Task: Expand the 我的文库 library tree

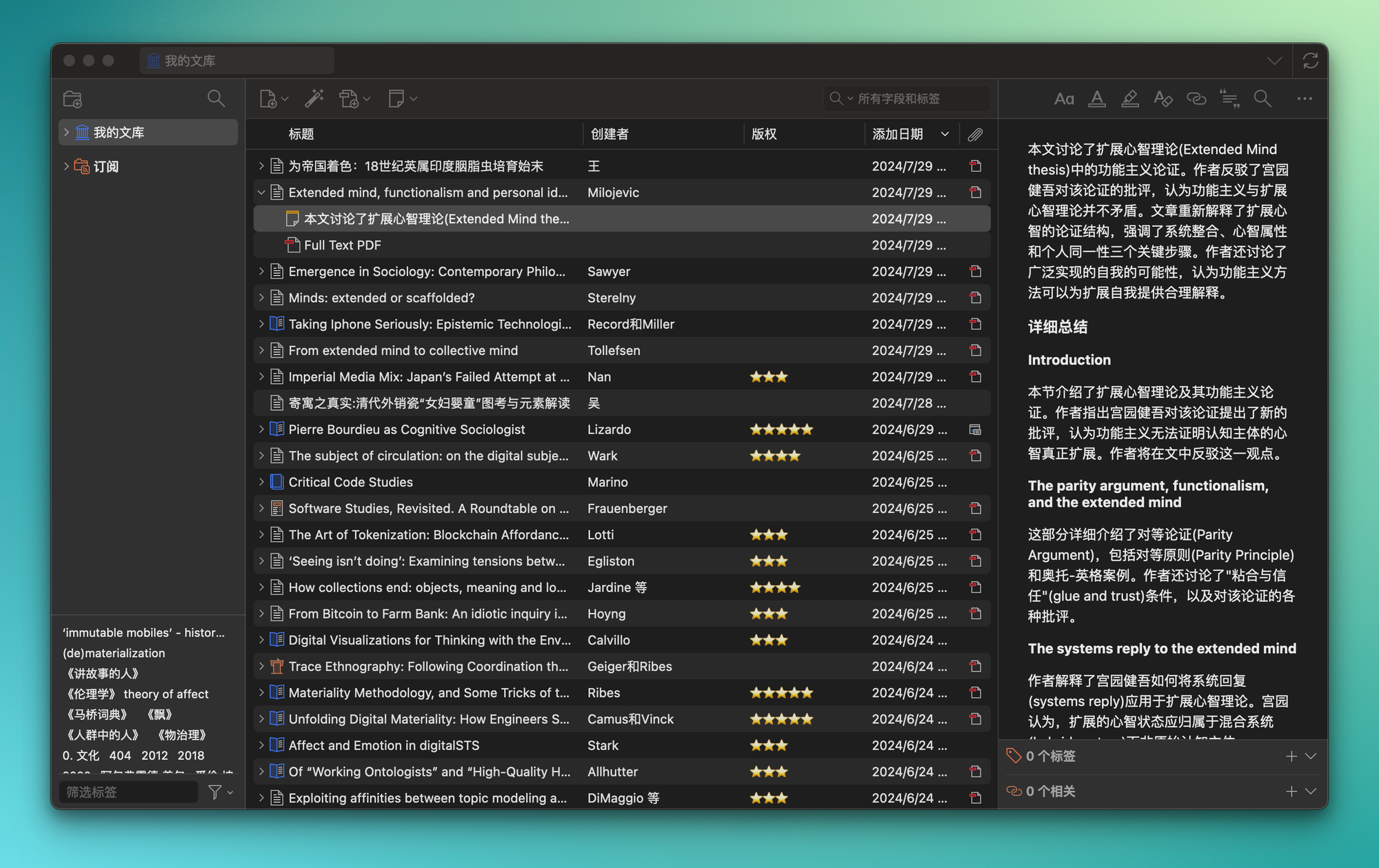Action: pyautogui.click(x=66, y=132)
